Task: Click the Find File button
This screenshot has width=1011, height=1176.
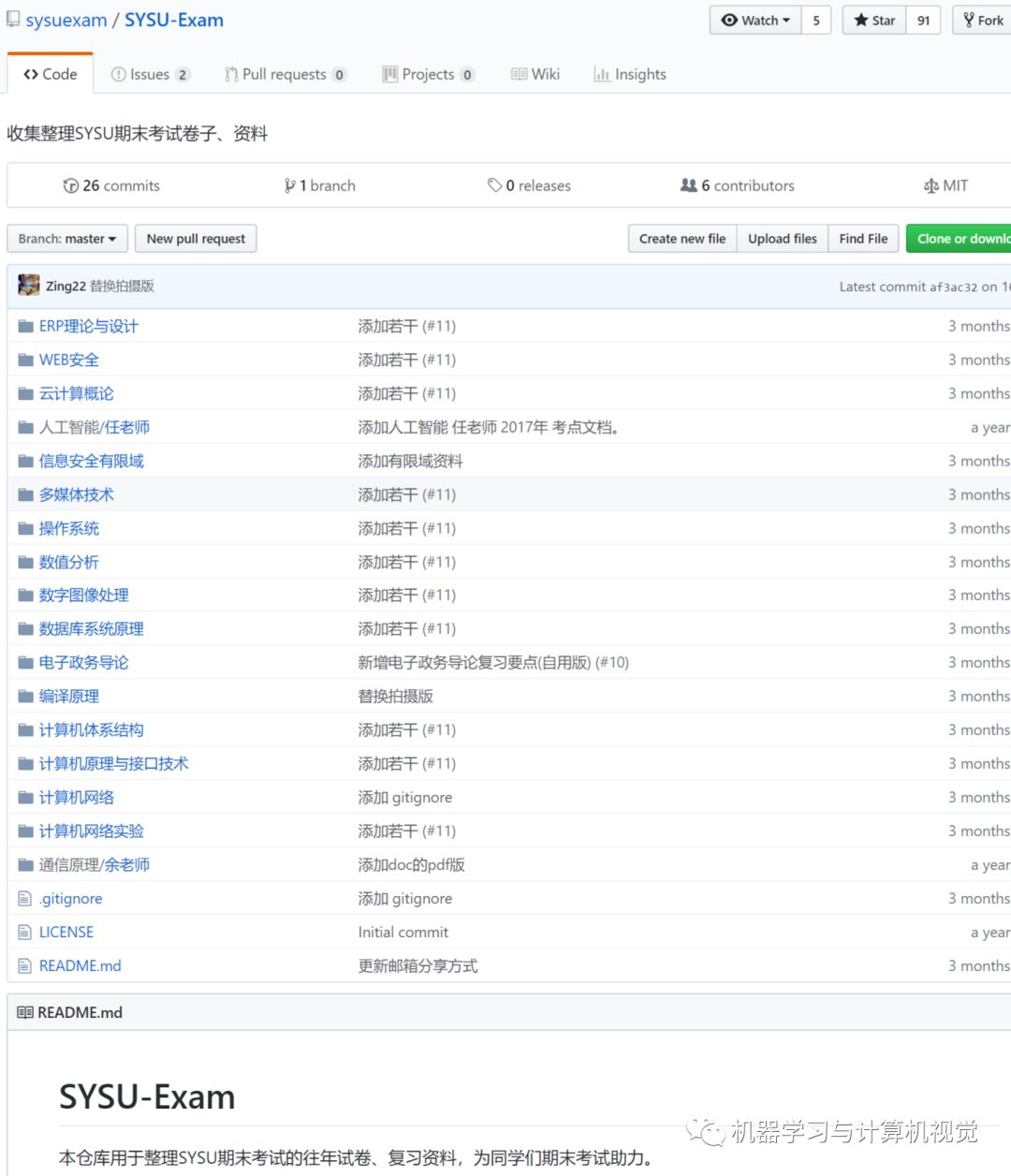Action: pyautogui.click(x=864, y=239)
